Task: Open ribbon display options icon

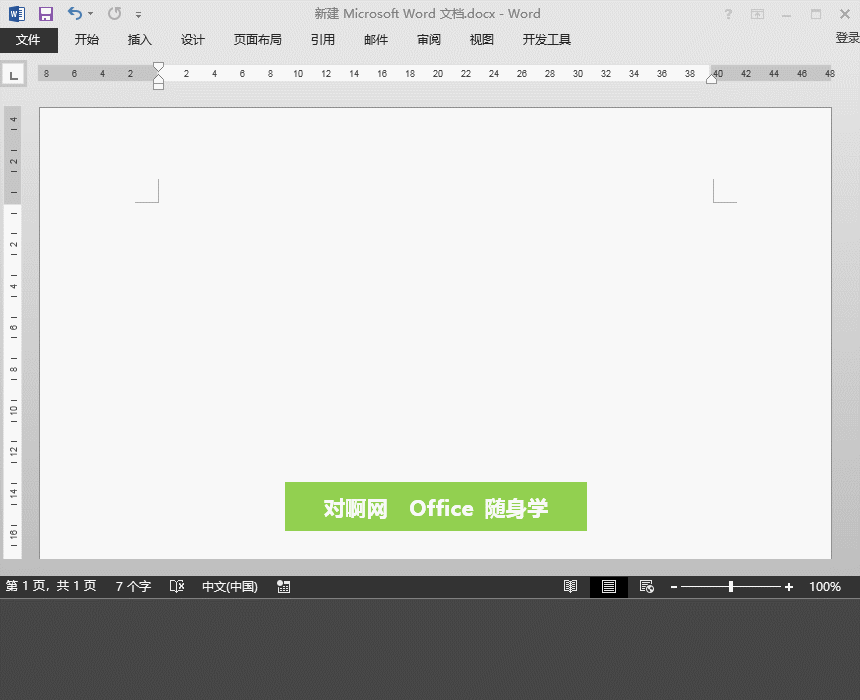Action: pos(757,14)
